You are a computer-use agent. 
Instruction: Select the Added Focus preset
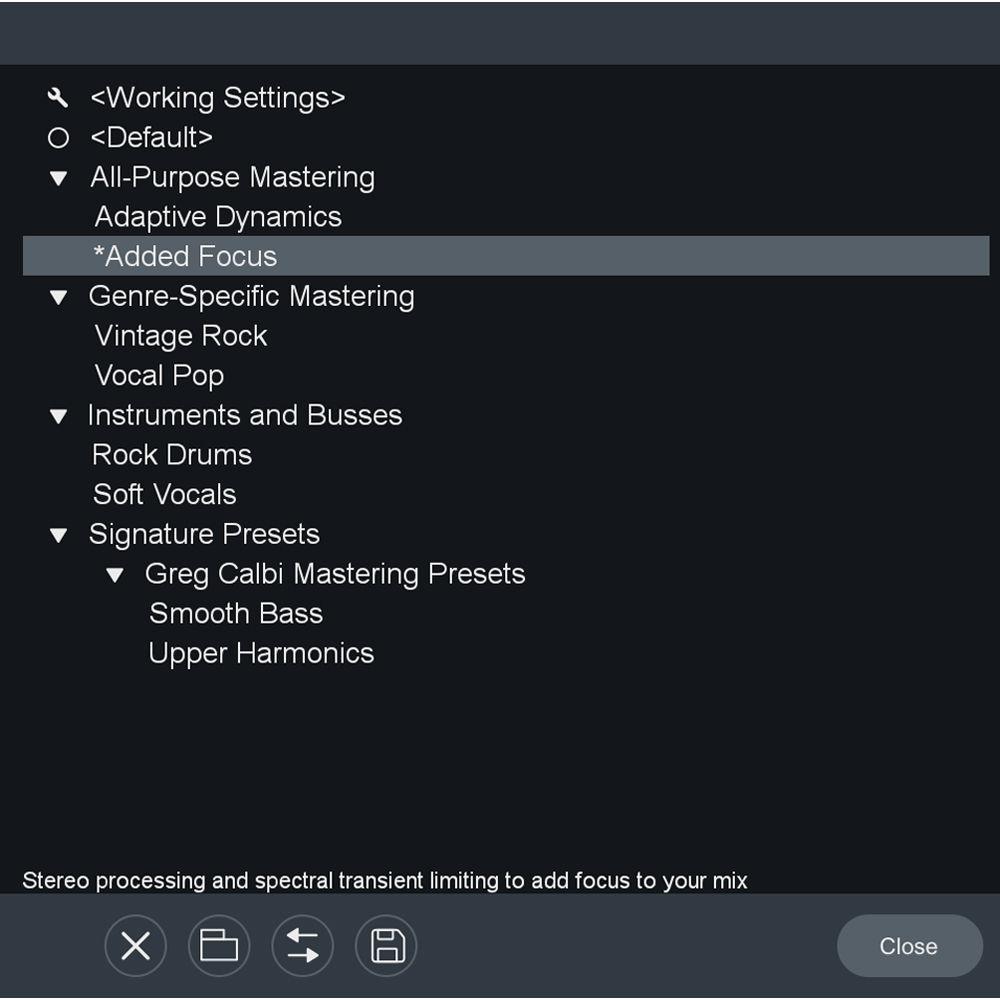[x=185, y=256]
